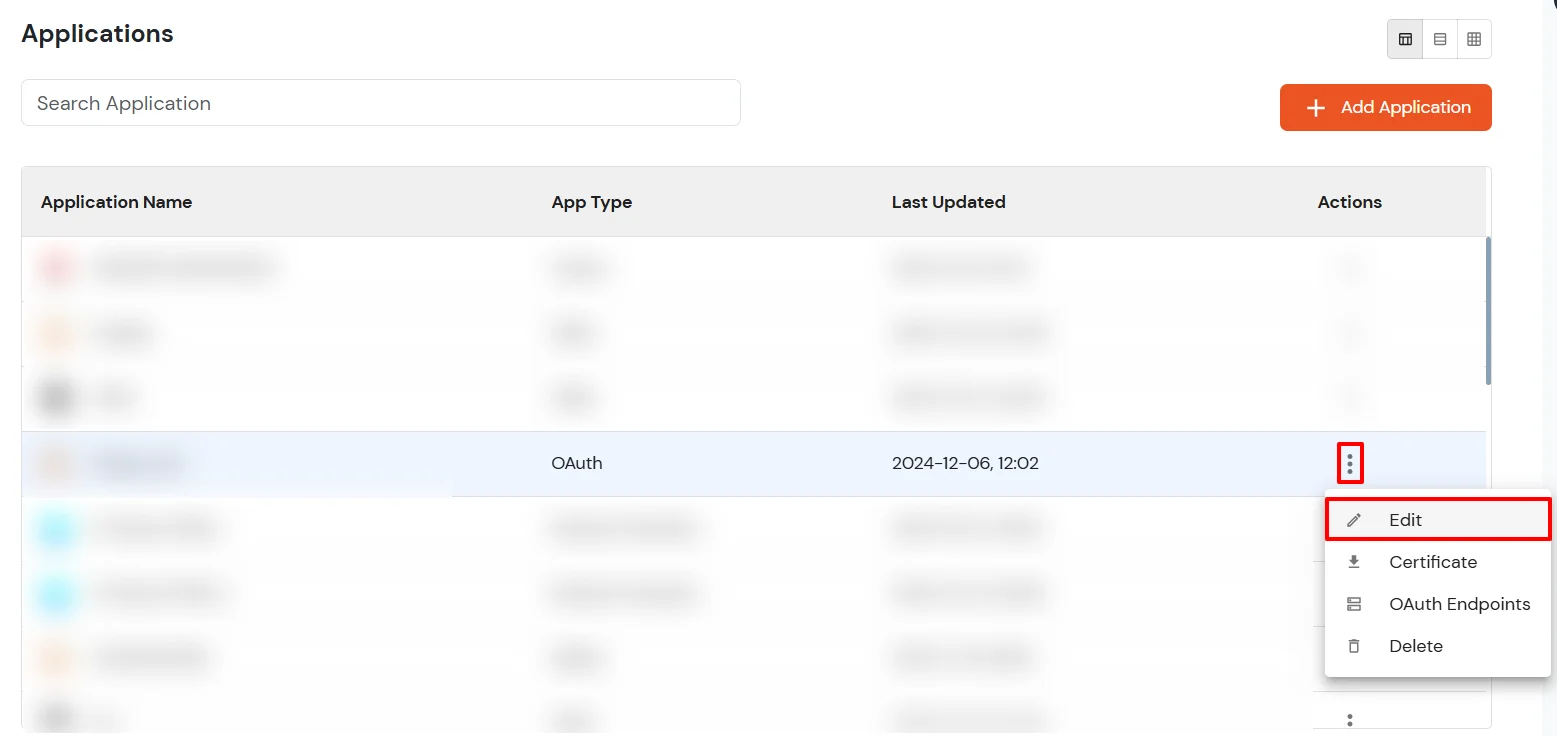Choose Delete from the context menu
This screenshot has height=736, width=1557.
1416,645
